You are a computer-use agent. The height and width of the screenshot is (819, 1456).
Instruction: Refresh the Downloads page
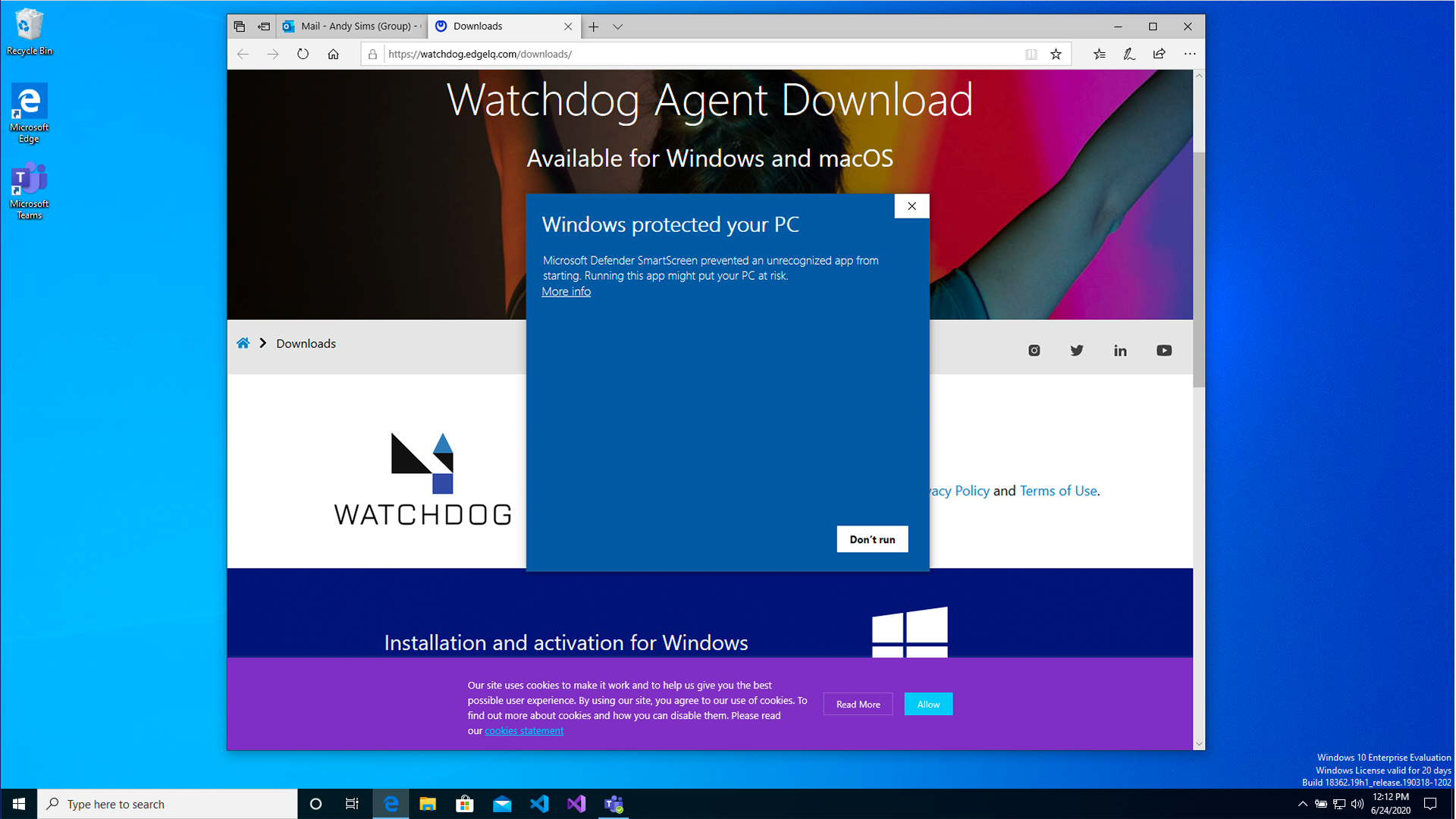click(x=303, y=54)
